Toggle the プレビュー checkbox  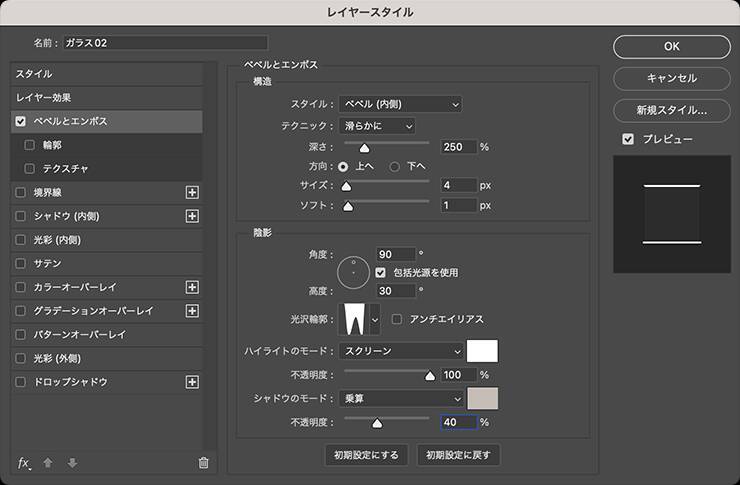tap(628, 139)
